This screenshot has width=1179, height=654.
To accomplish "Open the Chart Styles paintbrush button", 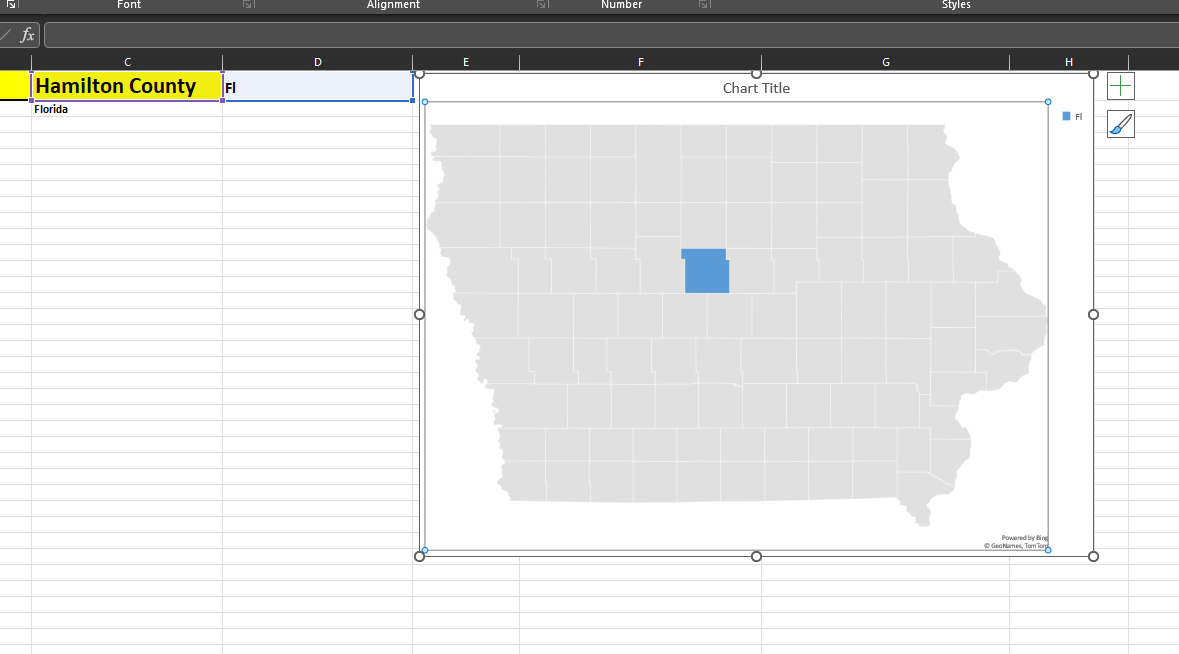I will click(1120, 124).
